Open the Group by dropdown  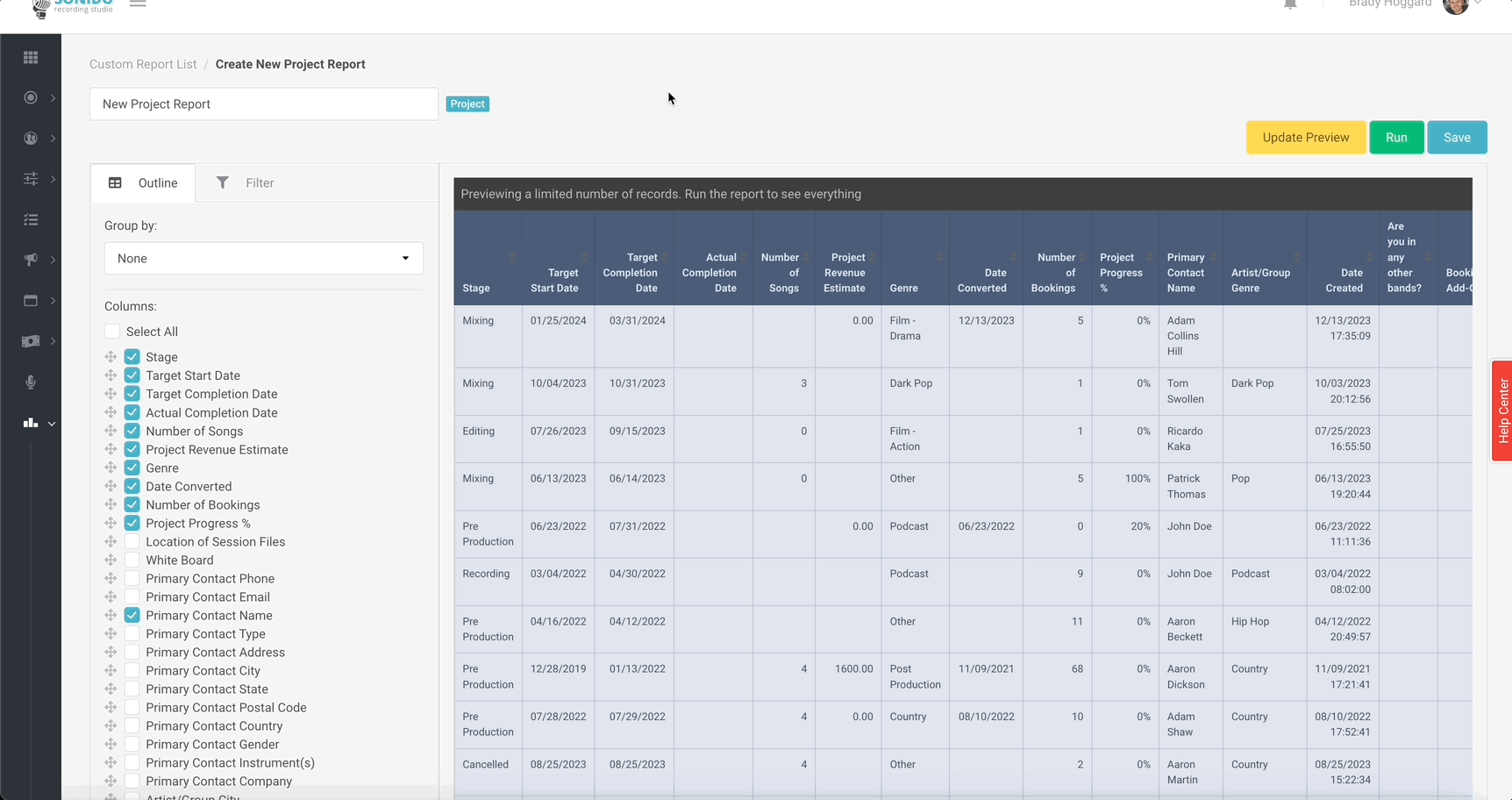[263, 259]
